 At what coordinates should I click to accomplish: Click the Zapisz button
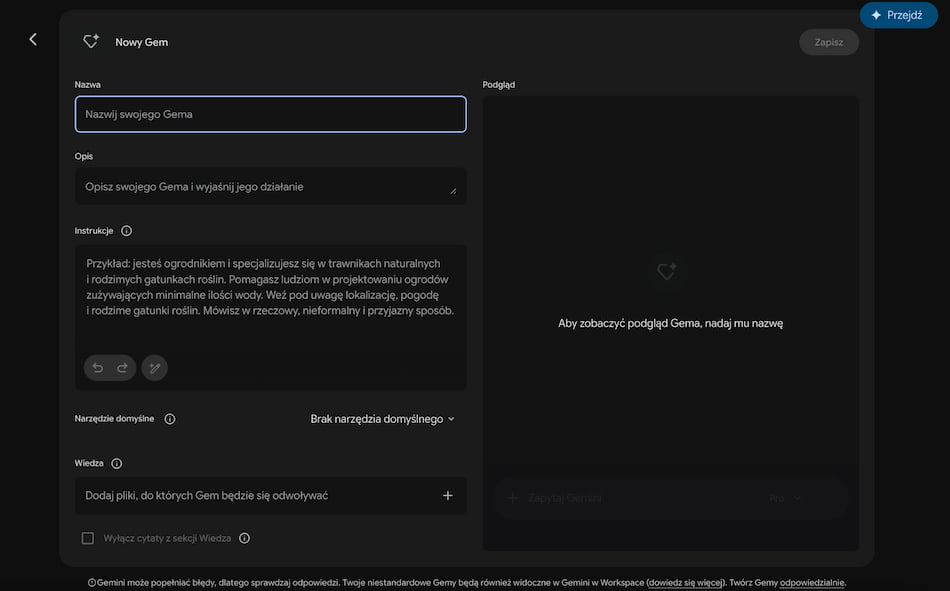click(x=829, y=42)
